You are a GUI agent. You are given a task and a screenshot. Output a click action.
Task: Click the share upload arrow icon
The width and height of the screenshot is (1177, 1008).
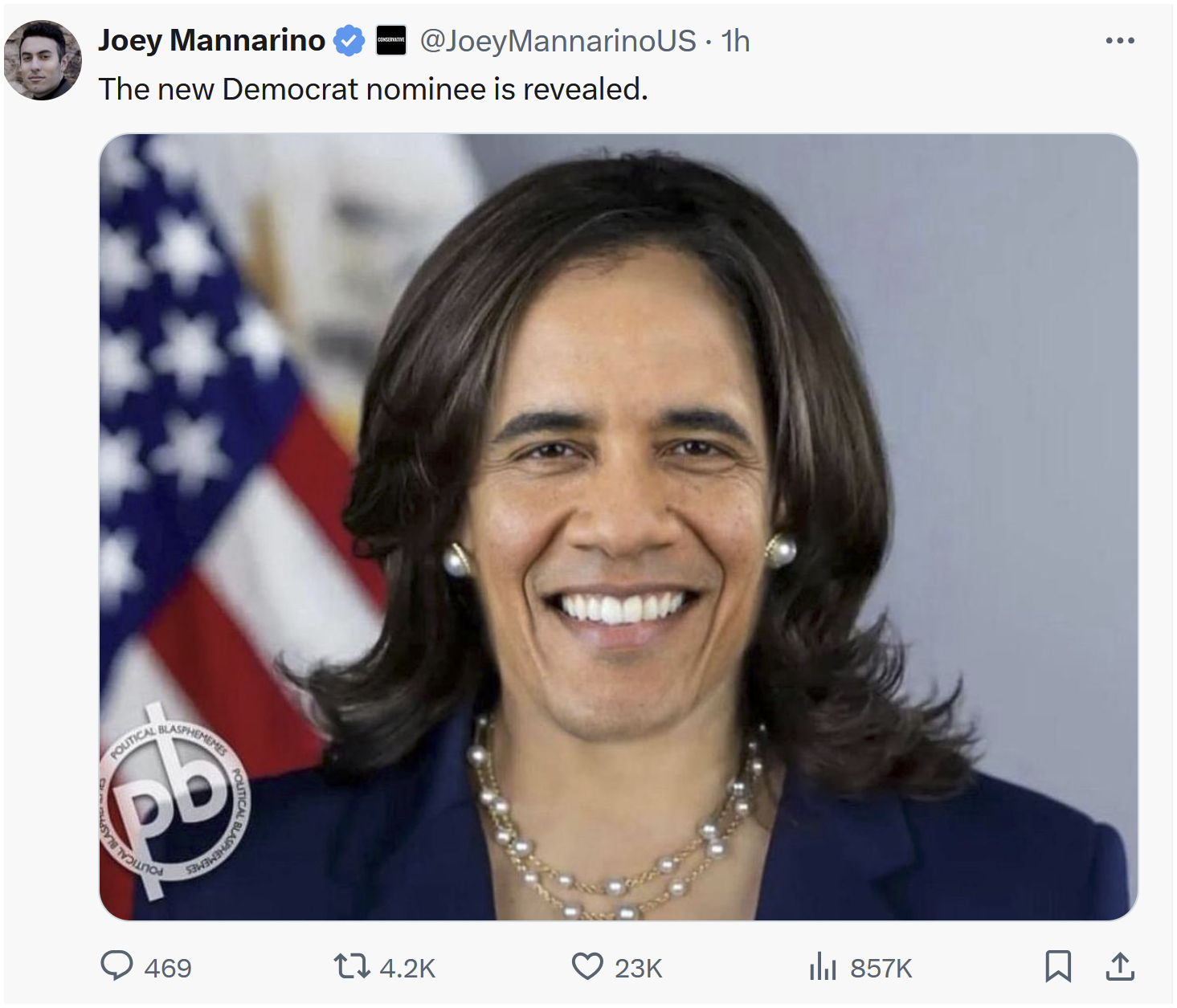[x=1120, y=965]
